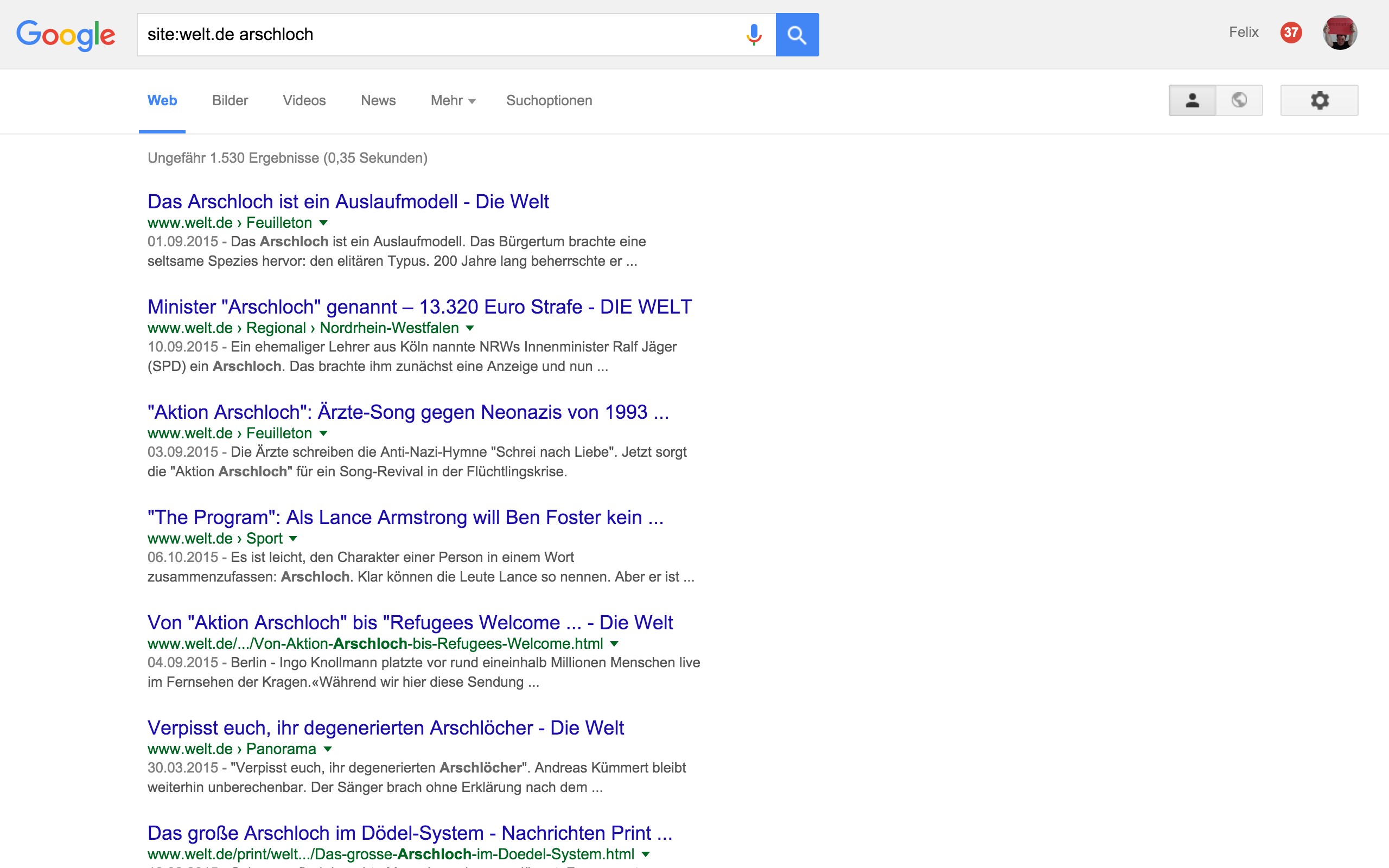The image size is (1389, 868).
Task: Open the 'Verpisst euch' Die Welt result
Action: pyautogui.click(x=385, y=727)
